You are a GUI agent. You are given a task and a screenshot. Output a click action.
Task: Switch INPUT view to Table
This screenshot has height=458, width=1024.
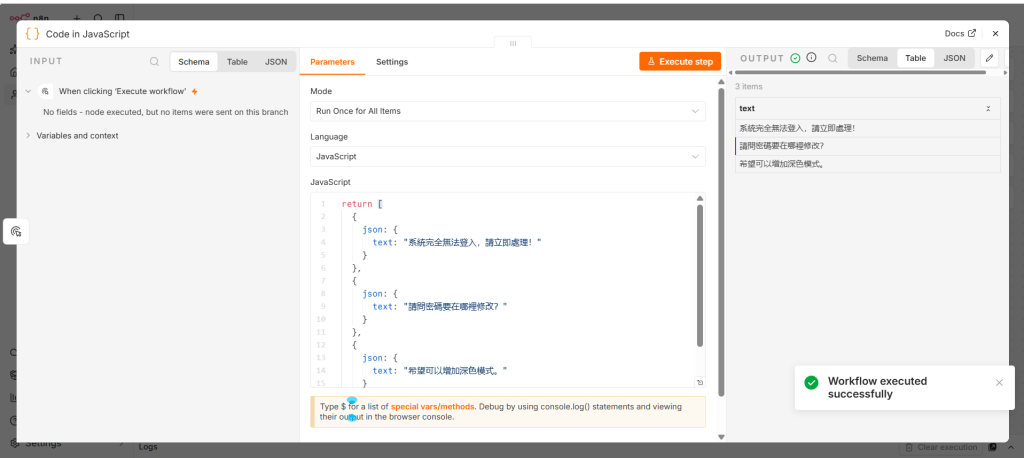tap(237, 62)
